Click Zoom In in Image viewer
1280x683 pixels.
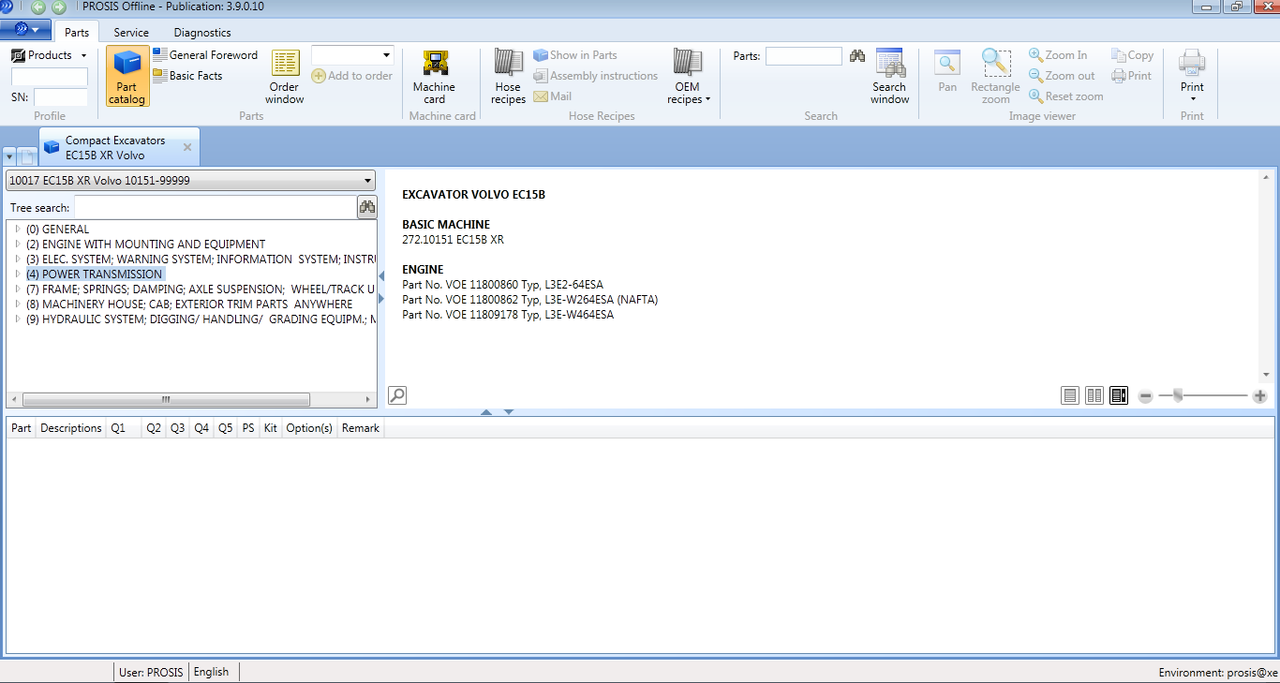point(1058,55)
